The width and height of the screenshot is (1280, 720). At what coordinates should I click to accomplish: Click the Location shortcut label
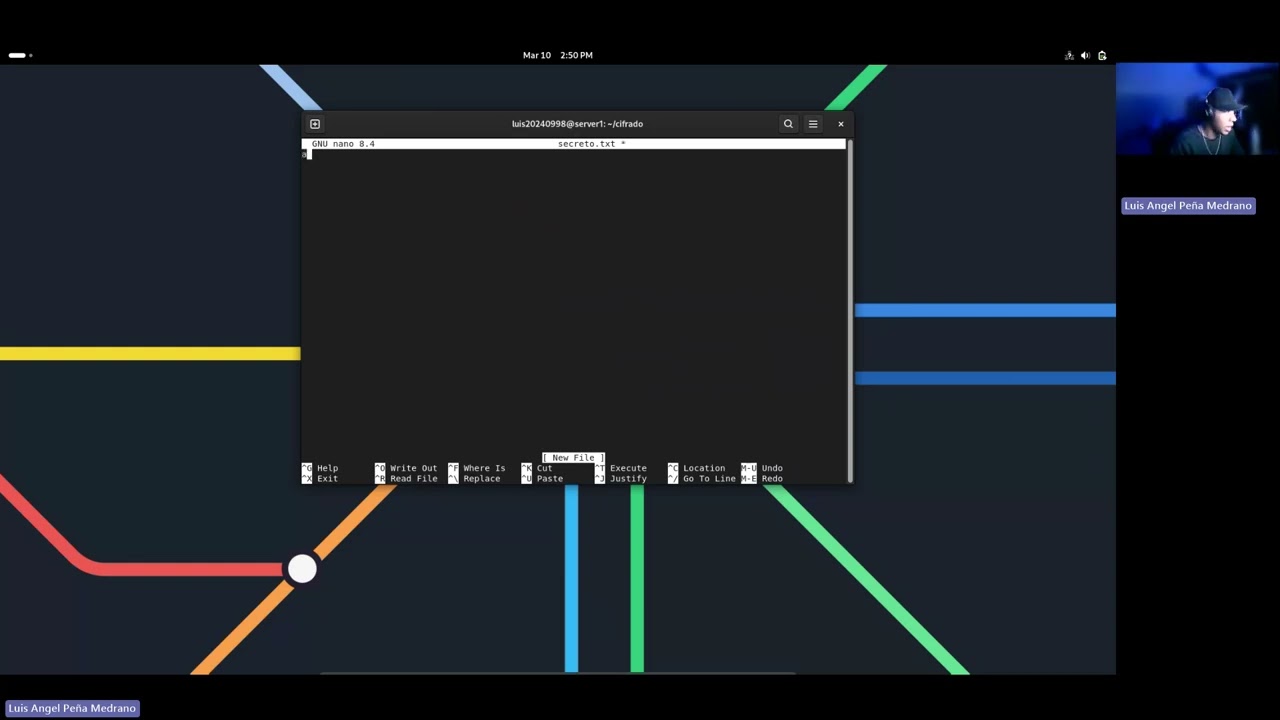704,468
